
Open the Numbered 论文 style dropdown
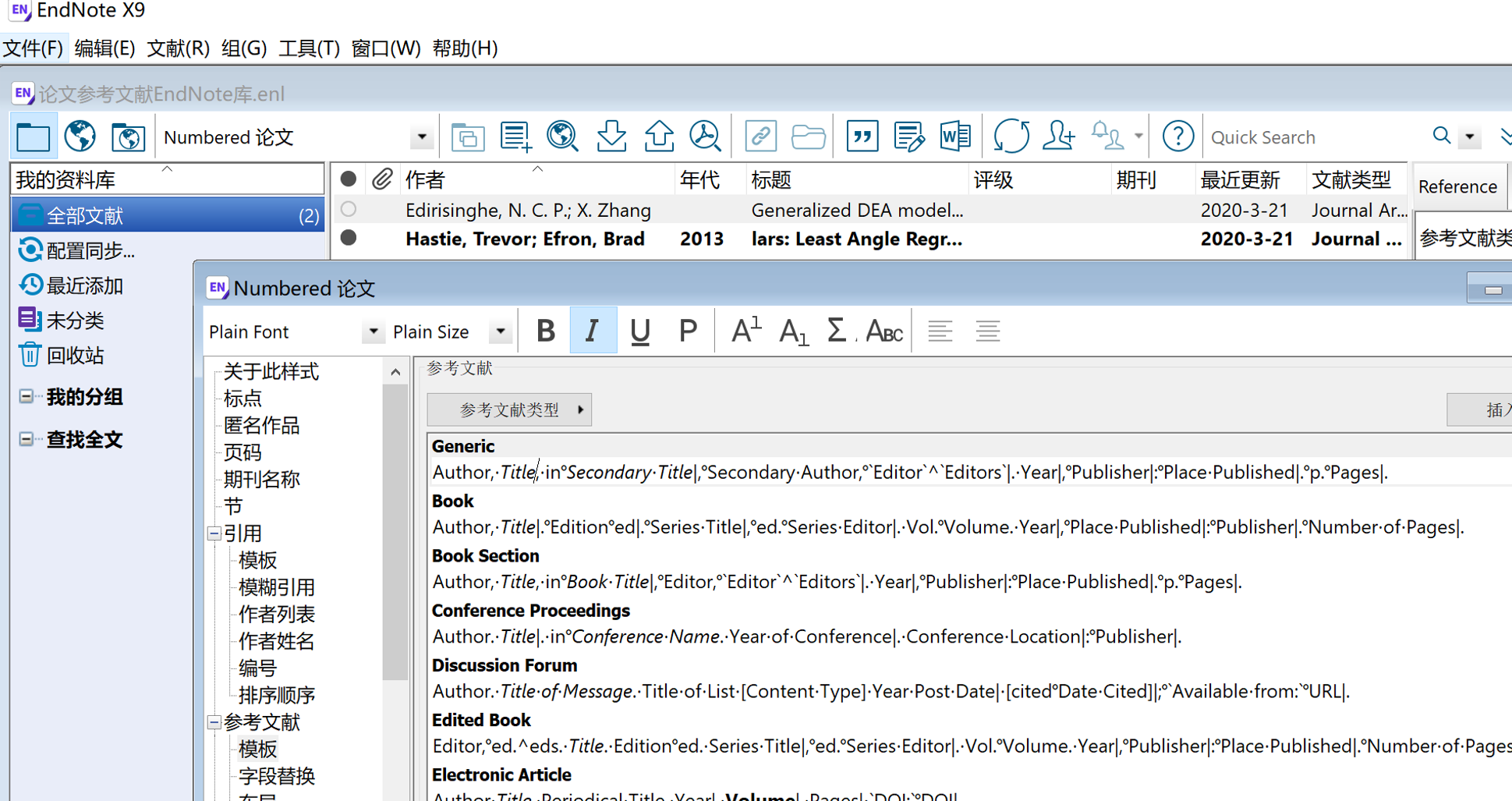[x=422, y=137]
